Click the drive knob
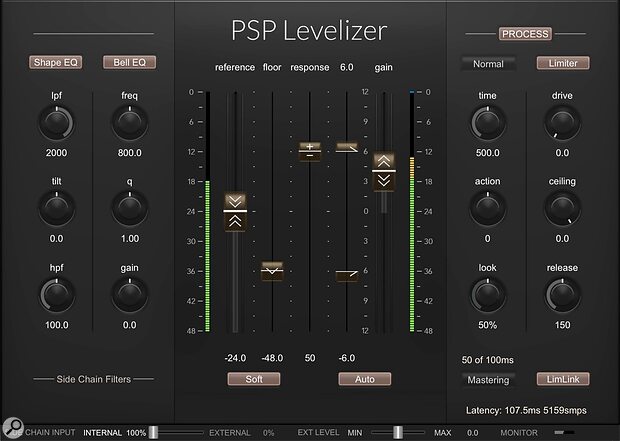Image resolution: width=620 pixels, height=441 pixels. point(562,123)
